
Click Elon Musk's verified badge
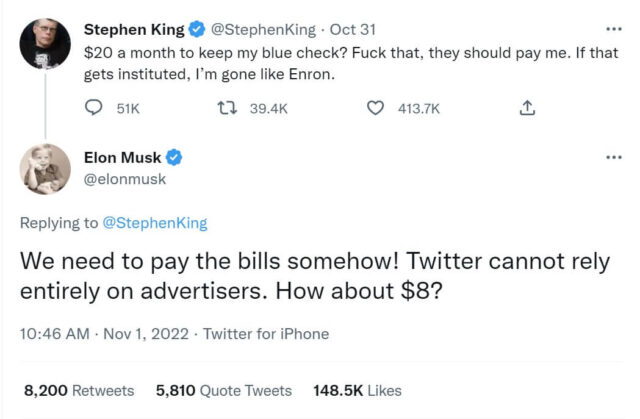(x=173, y=158)
